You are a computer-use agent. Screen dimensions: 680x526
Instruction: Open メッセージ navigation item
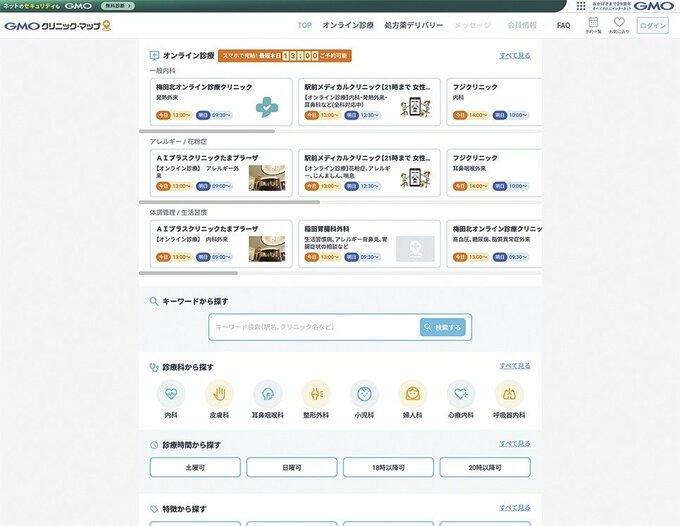473,25
